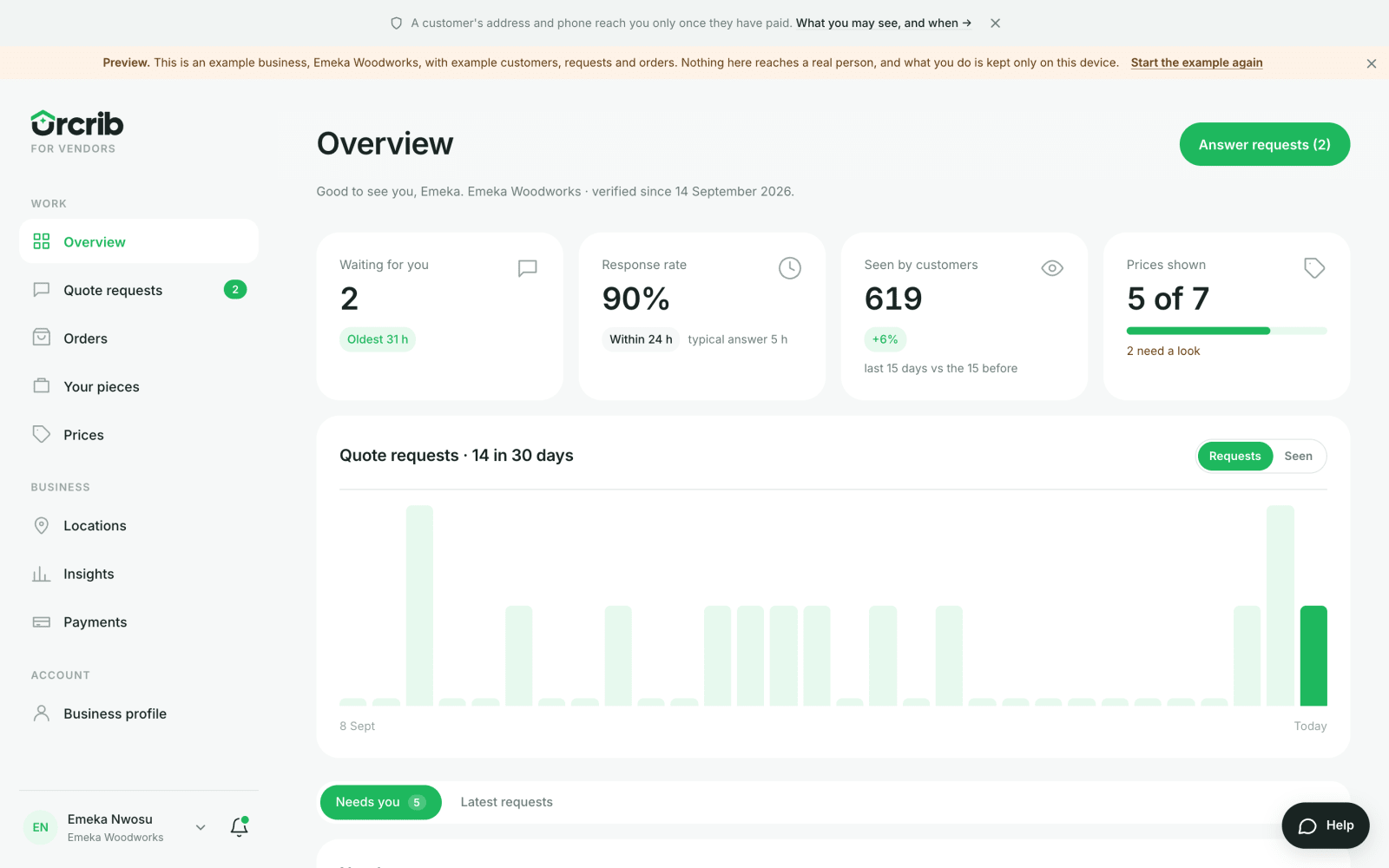
Task: Open Your pieces in sidebar
Action: click(139, 386)
